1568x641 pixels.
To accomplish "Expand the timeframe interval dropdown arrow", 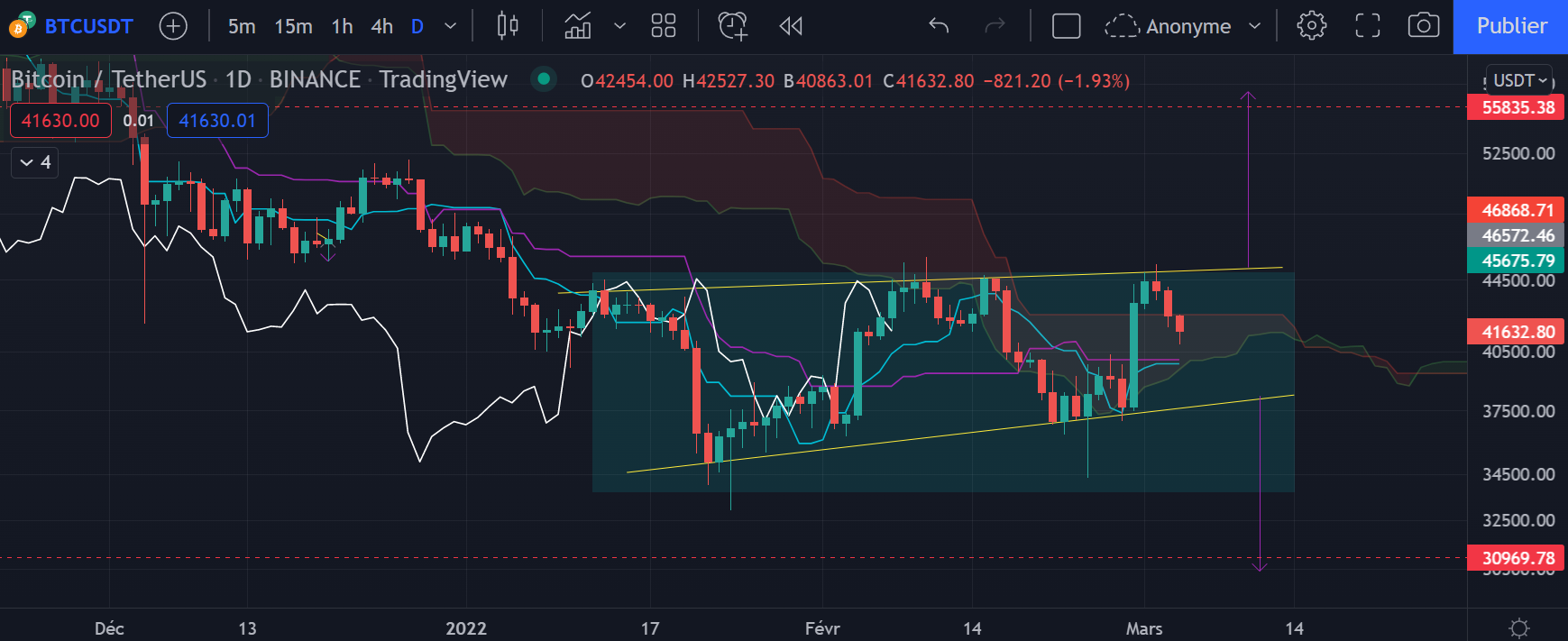I will click(x=450, y=26).
